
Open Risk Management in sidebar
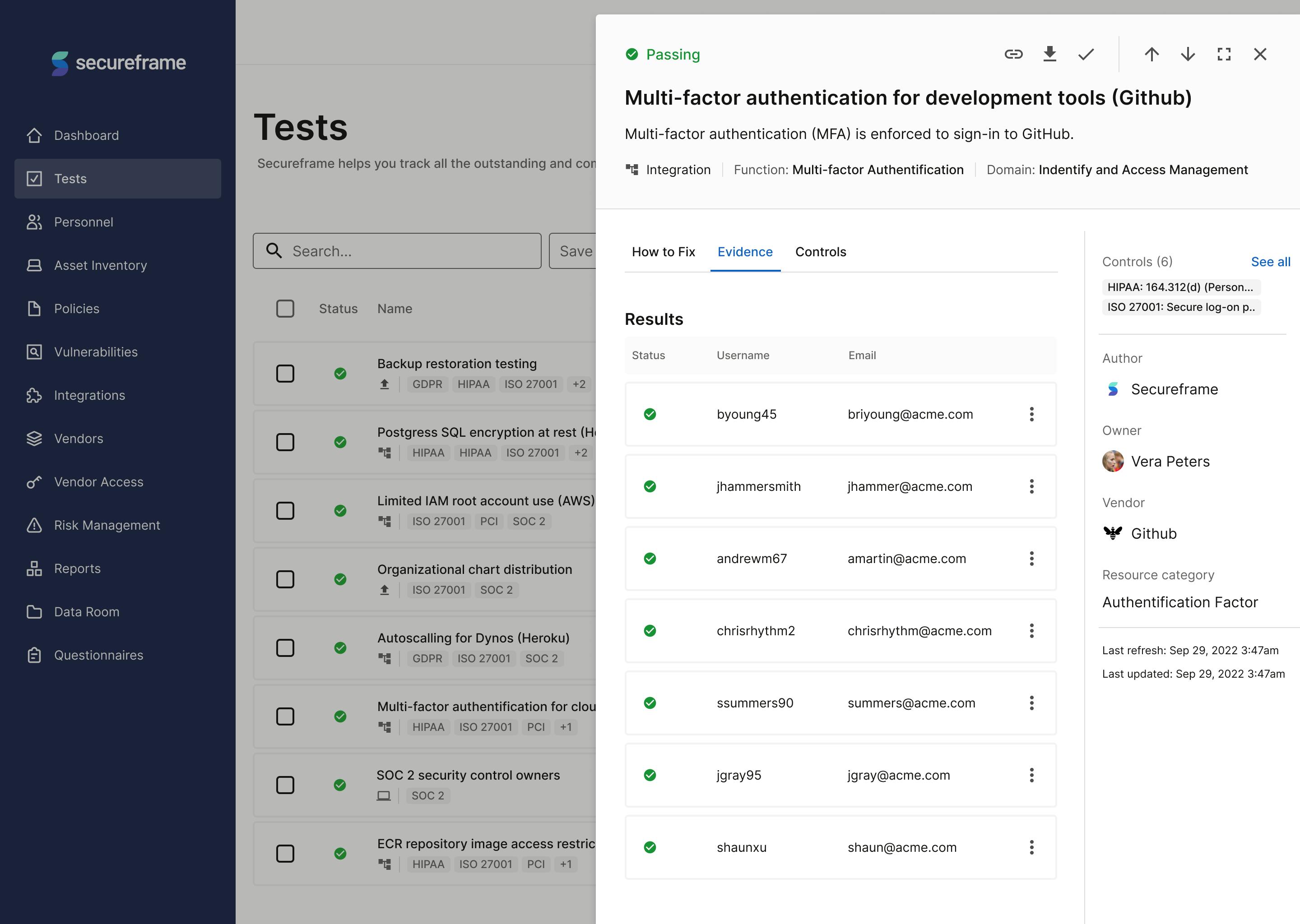click(107, 525)
